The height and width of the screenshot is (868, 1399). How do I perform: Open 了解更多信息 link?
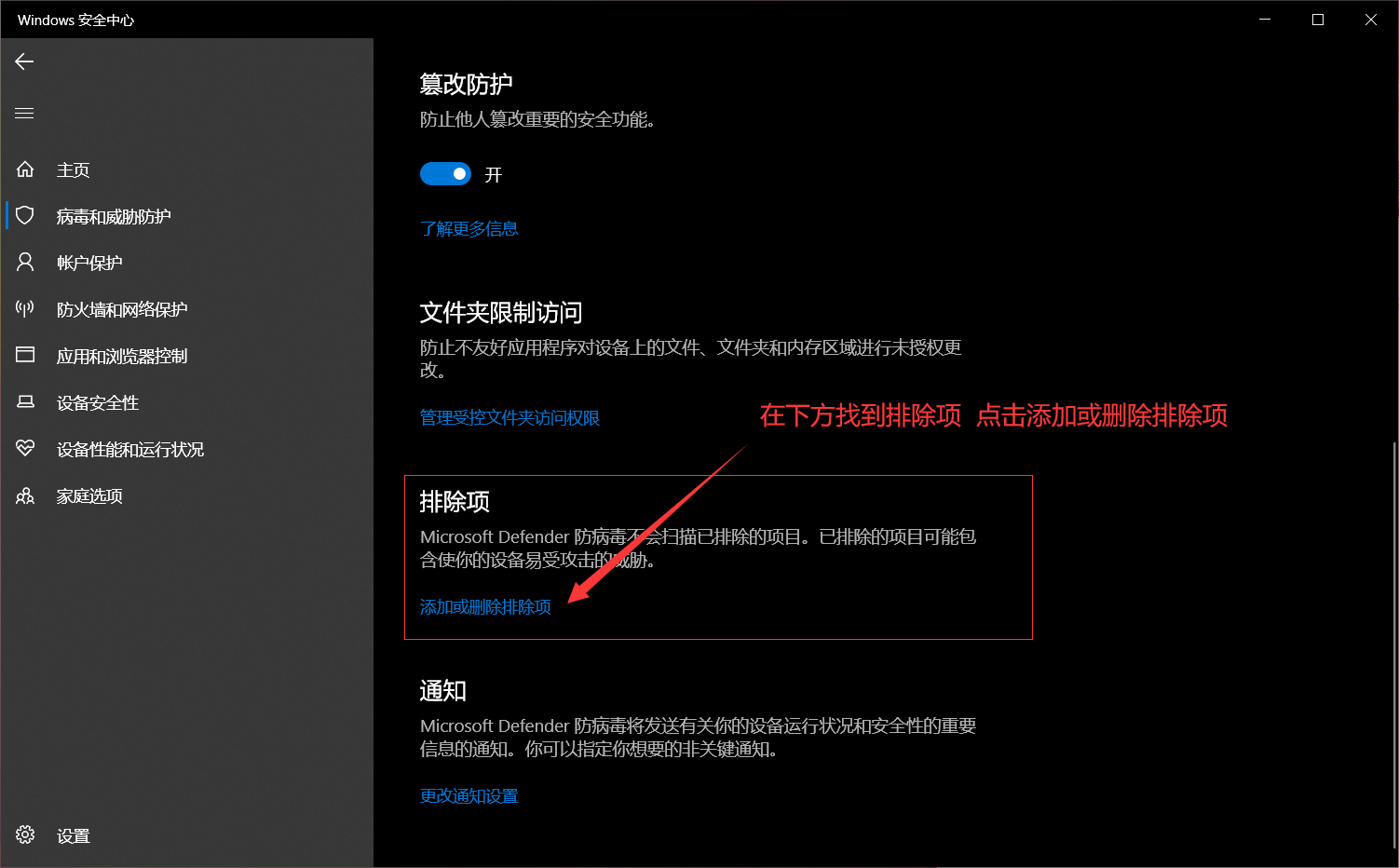[x=469, y=228]
